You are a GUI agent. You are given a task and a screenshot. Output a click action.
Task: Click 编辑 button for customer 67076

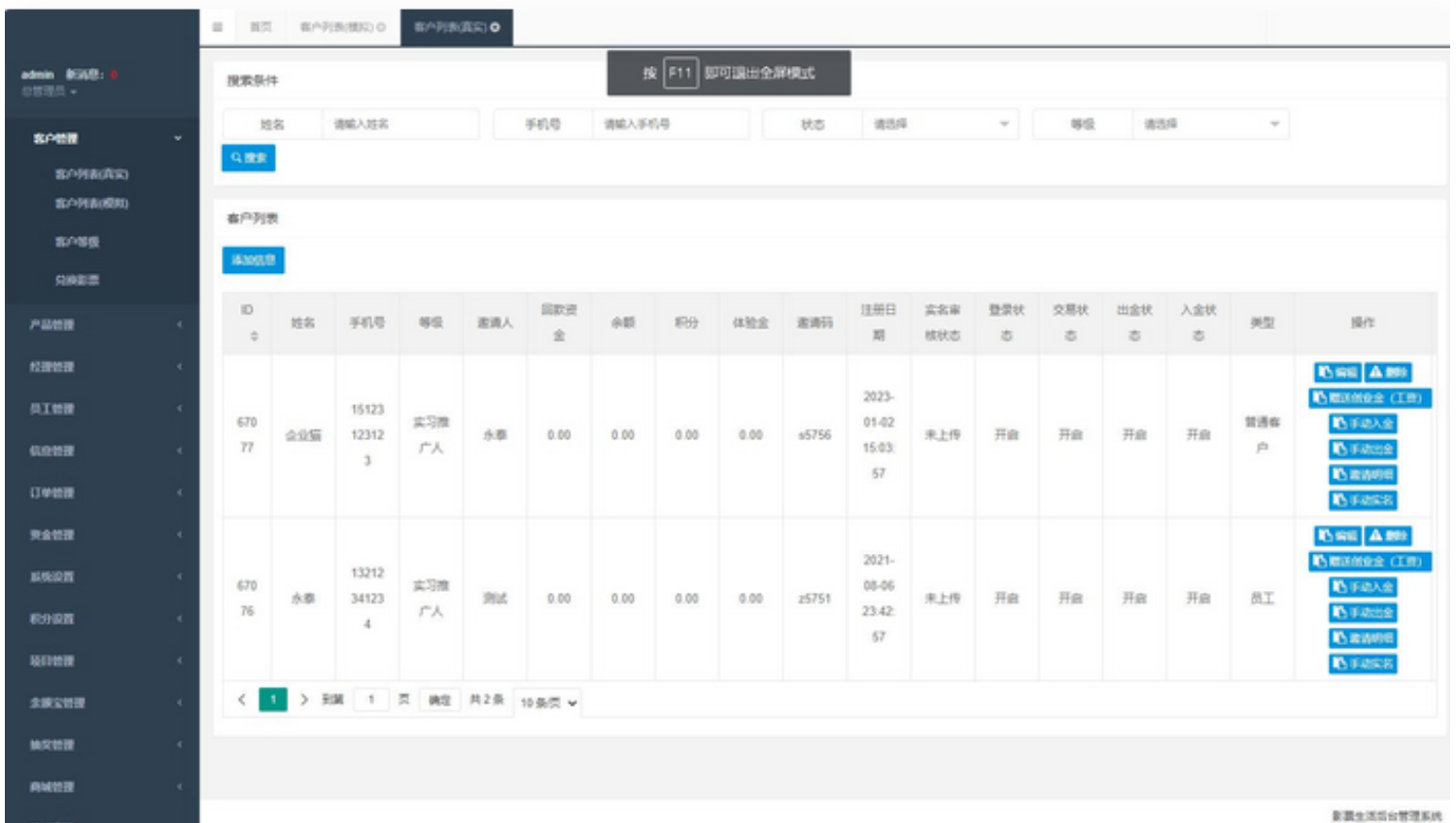pos(1337,535)
